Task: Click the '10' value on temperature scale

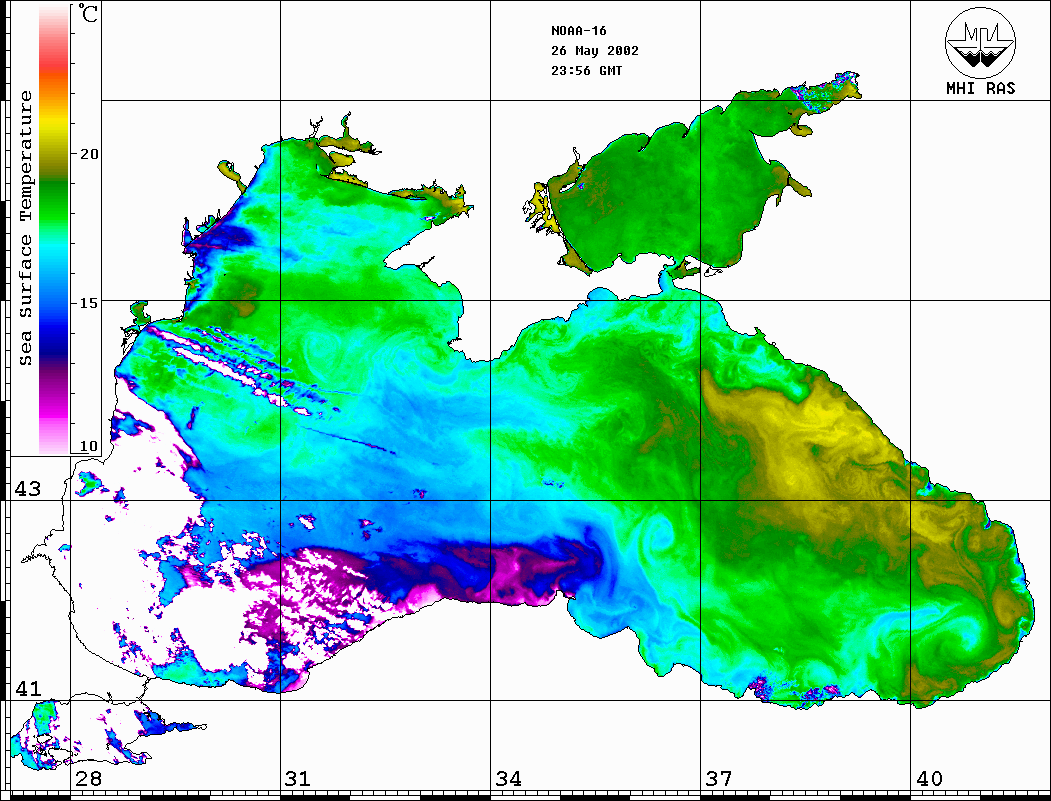Action: (x=89, y=446)
